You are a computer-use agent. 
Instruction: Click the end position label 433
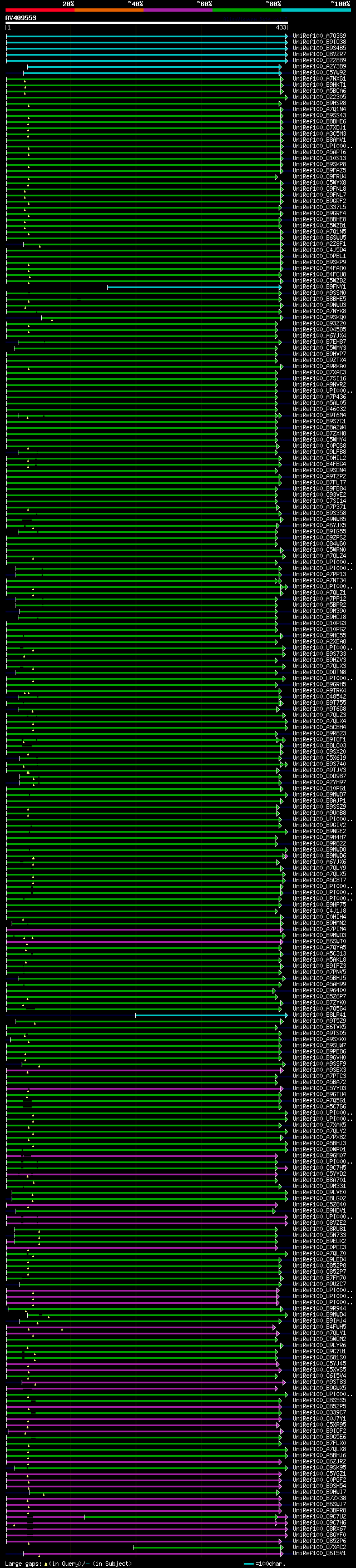[x=280, y=28]
